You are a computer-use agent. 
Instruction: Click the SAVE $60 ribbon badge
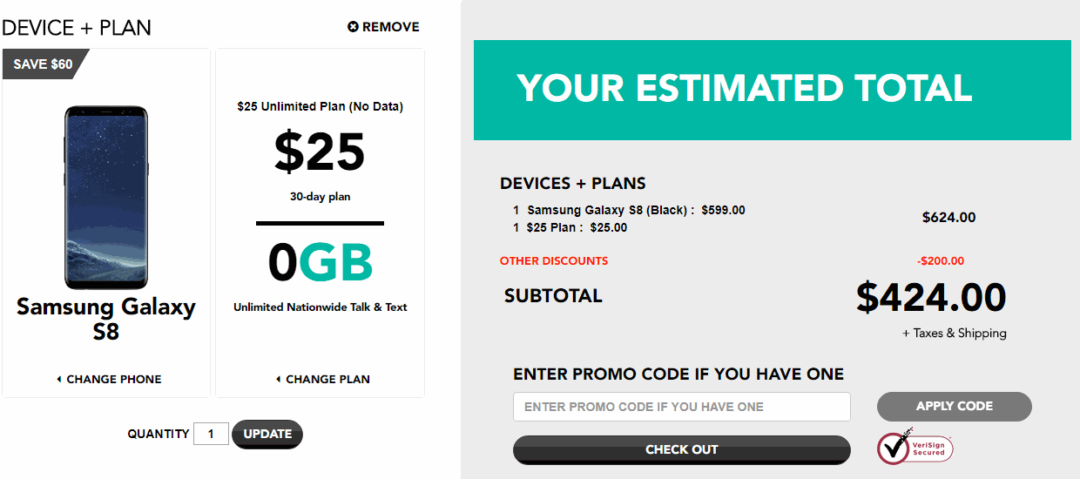point(45,64)
